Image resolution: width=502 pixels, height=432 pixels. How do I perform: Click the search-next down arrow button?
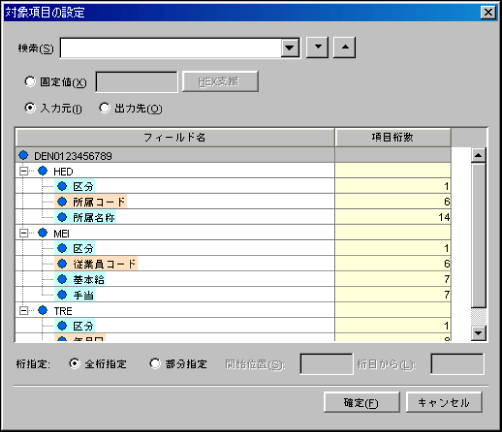tap(317, 47)
